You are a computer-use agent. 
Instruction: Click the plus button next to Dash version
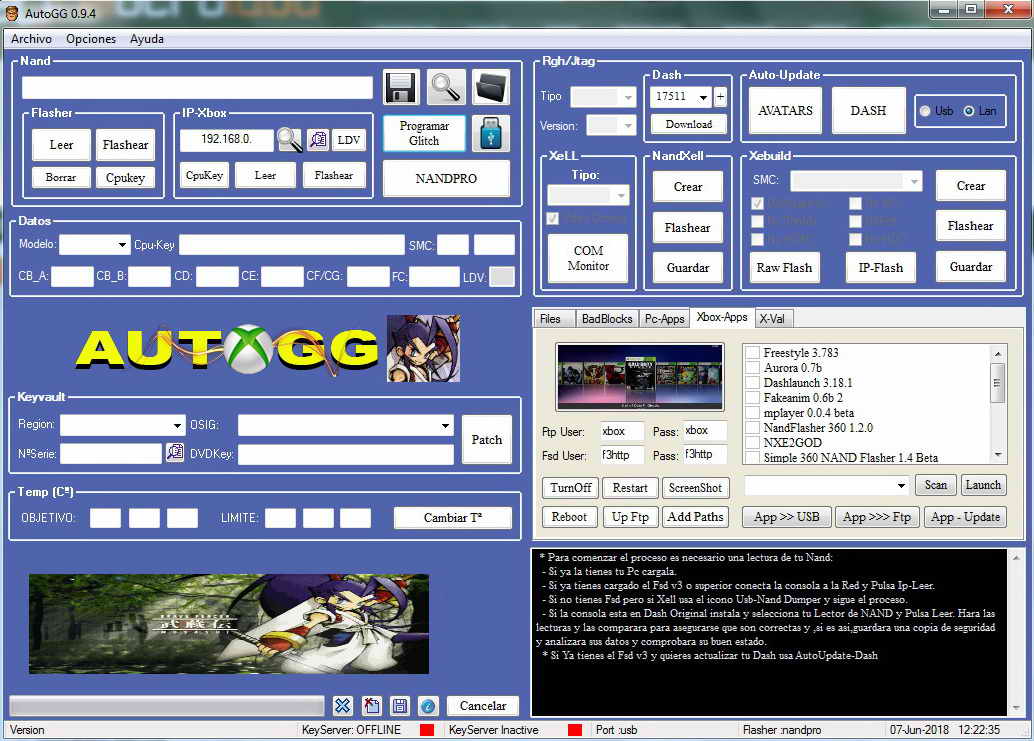(x=720, y=97)
